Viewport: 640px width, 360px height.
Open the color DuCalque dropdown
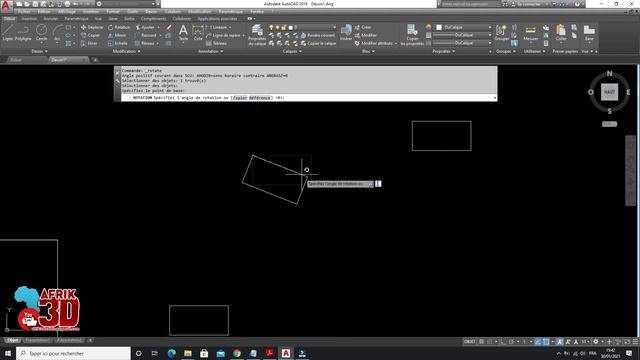463,27
